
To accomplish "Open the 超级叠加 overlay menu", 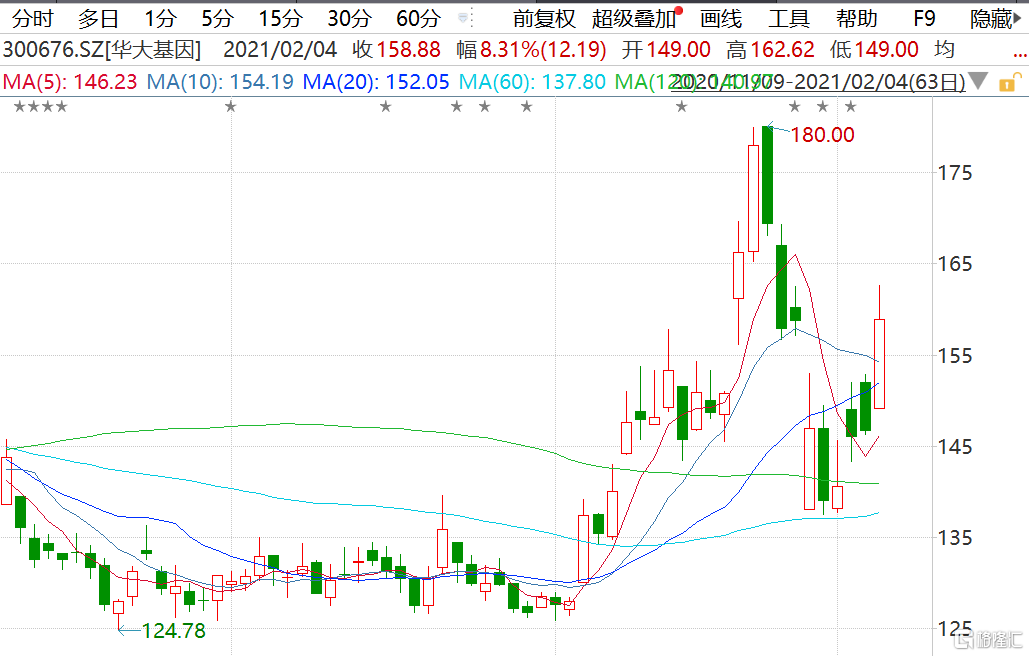I will 633,18.
